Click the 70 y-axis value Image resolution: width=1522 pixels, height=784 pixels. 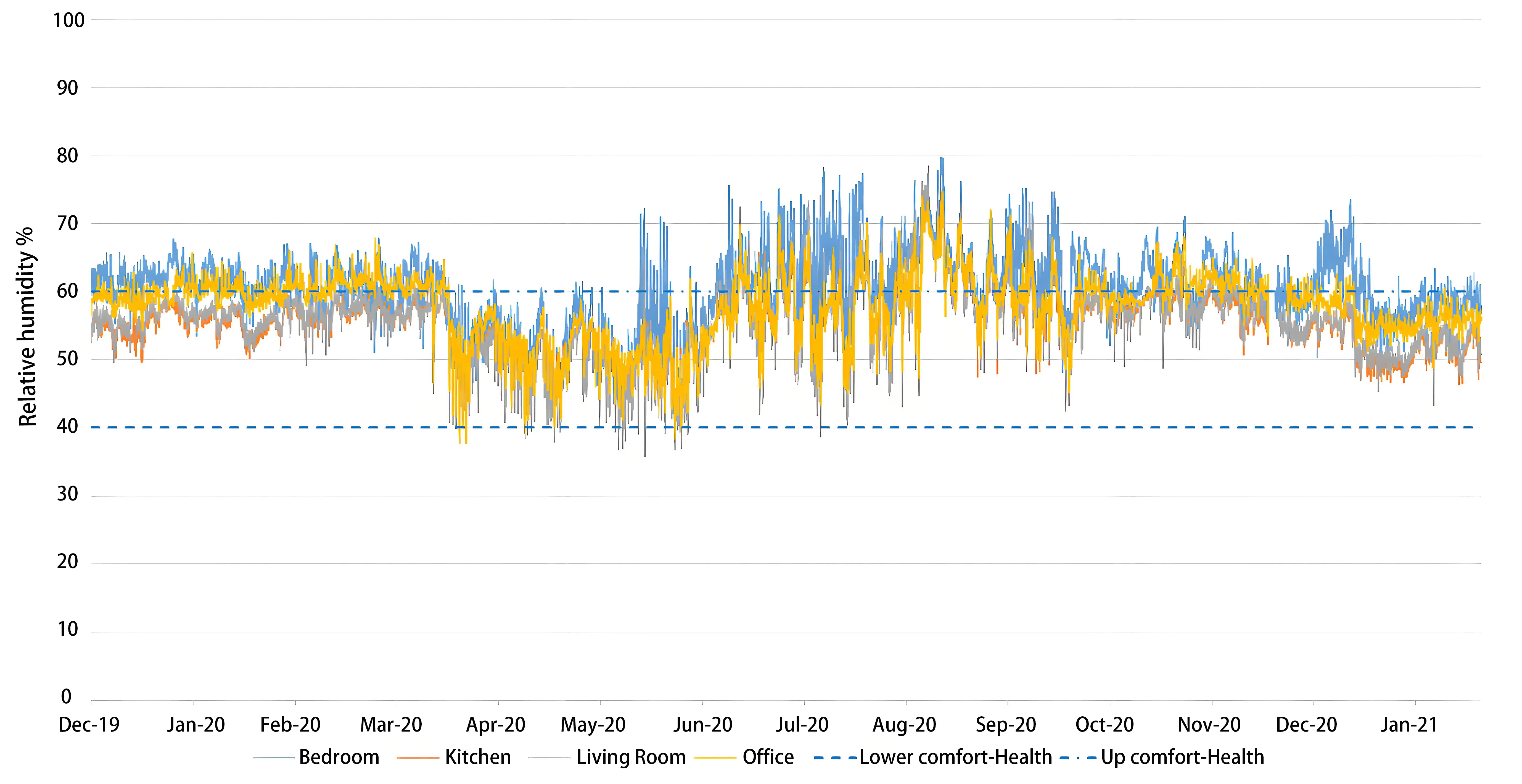[67, 223]
